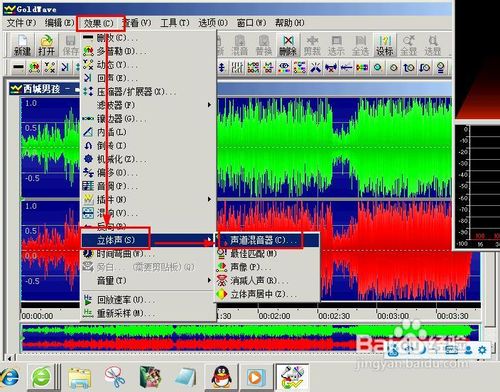
Task: Click the overview waveform strip below timeline
Action: (x=250, y=338)
